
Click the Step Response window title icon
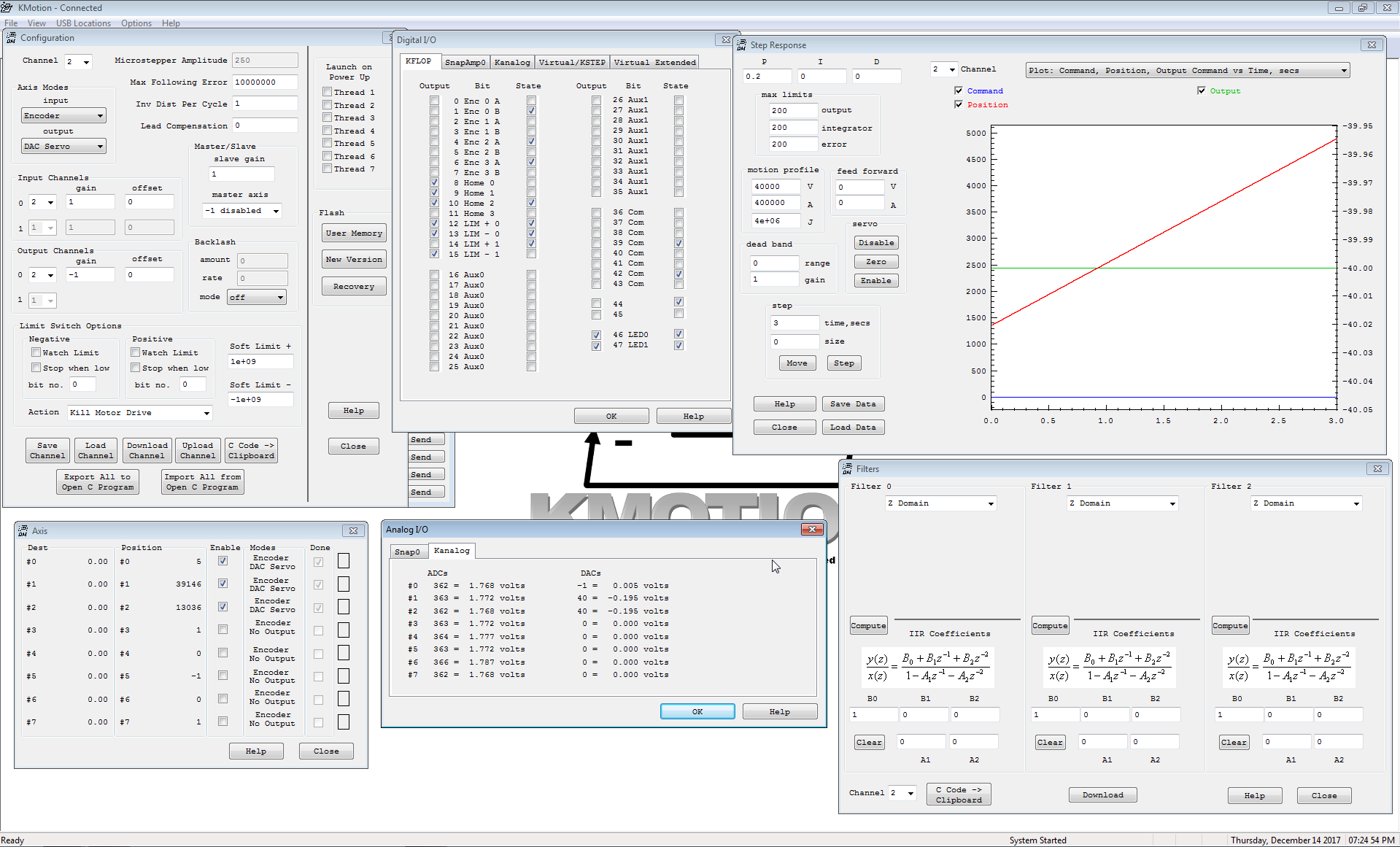[x=741, y=45]
